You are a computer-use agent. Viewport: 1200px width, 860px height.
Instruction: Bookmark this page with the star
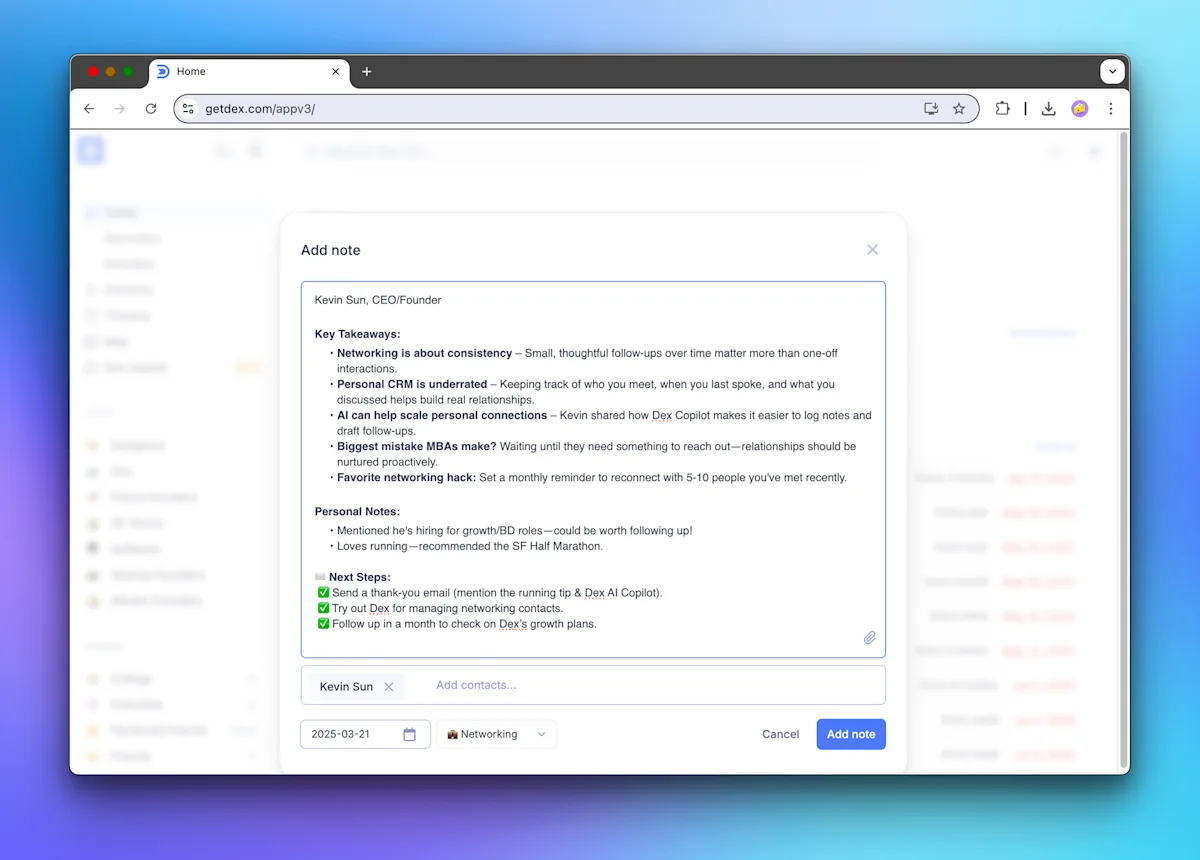(959, 109)
